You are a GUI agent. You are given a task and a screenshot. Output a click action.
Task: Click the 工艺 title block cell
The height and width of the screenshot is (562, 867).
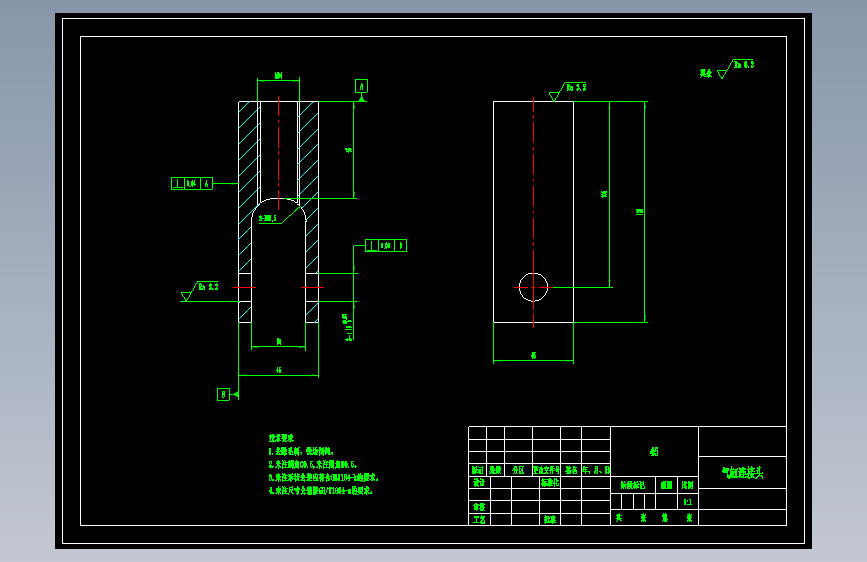tap(479, 519)
